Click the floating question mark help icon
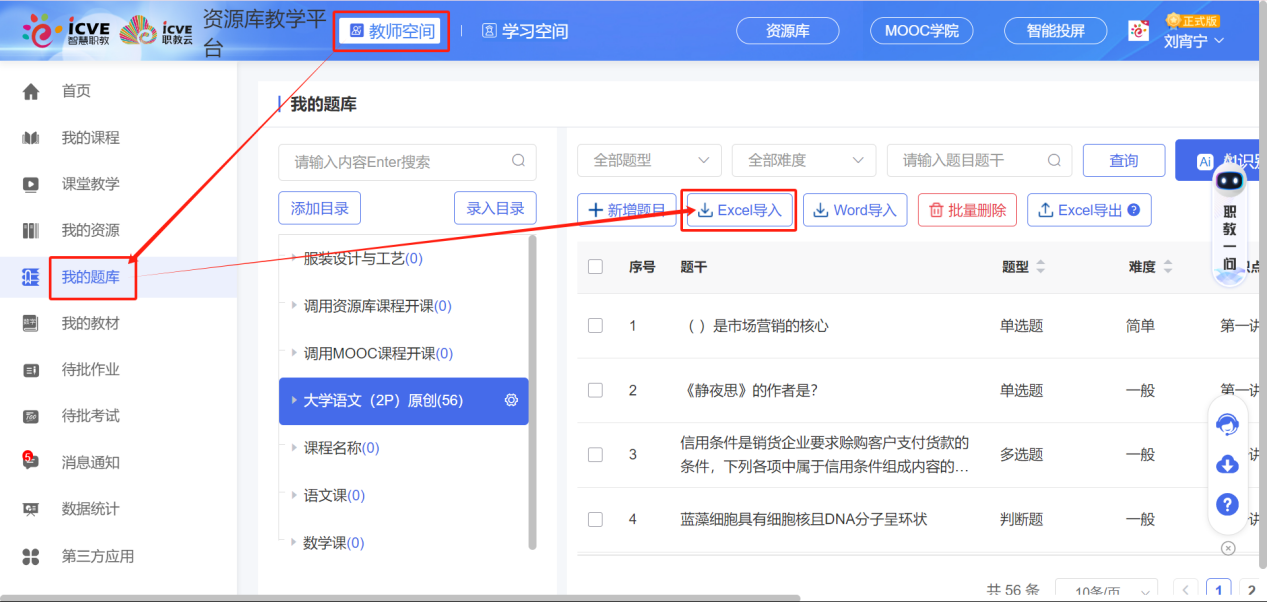 1227,504
